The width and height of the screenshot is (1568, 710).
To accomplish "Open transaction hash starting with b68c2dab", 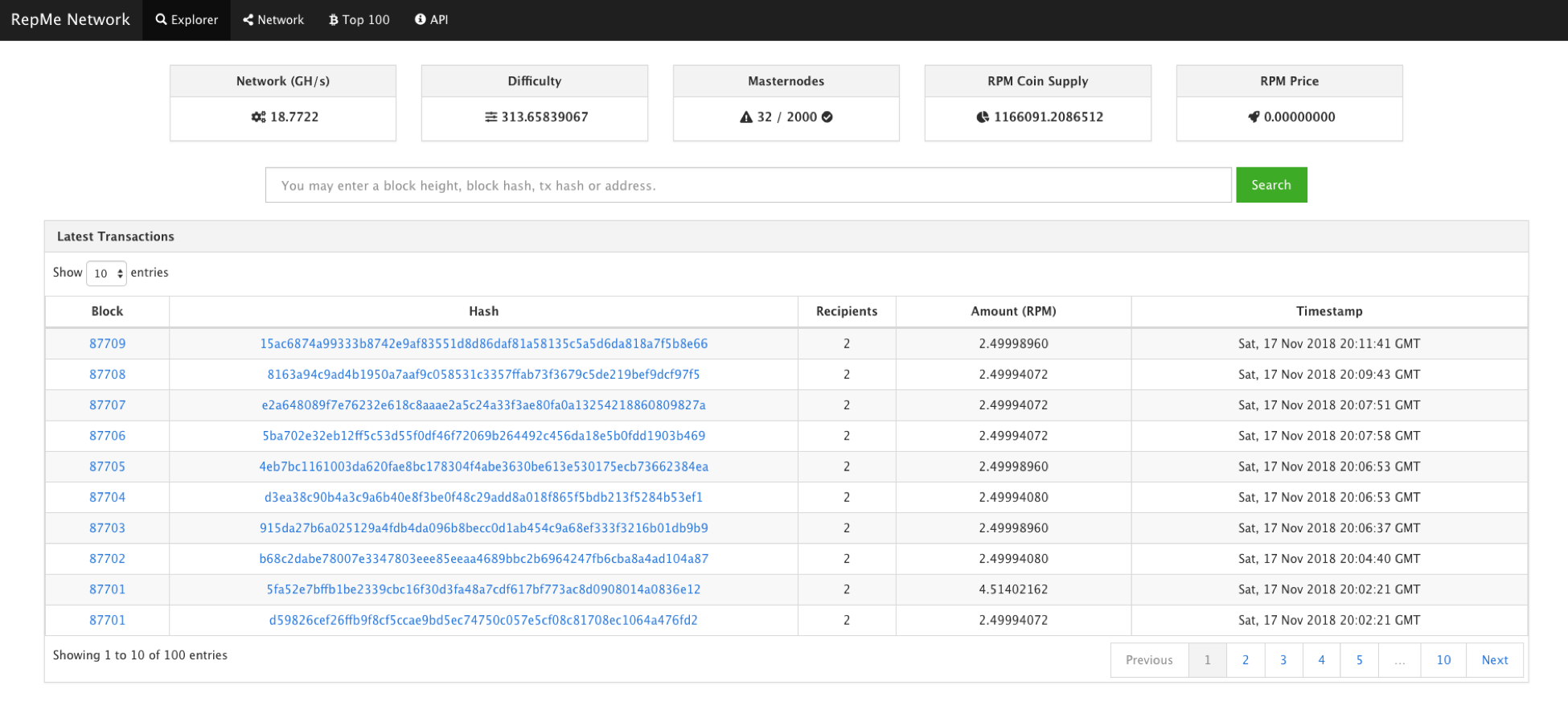I will 483,559.
